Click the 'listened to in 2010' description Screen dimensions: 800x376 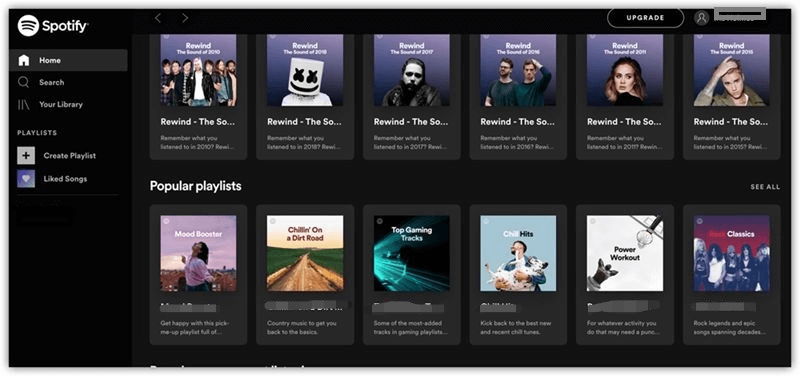(197, 142)
